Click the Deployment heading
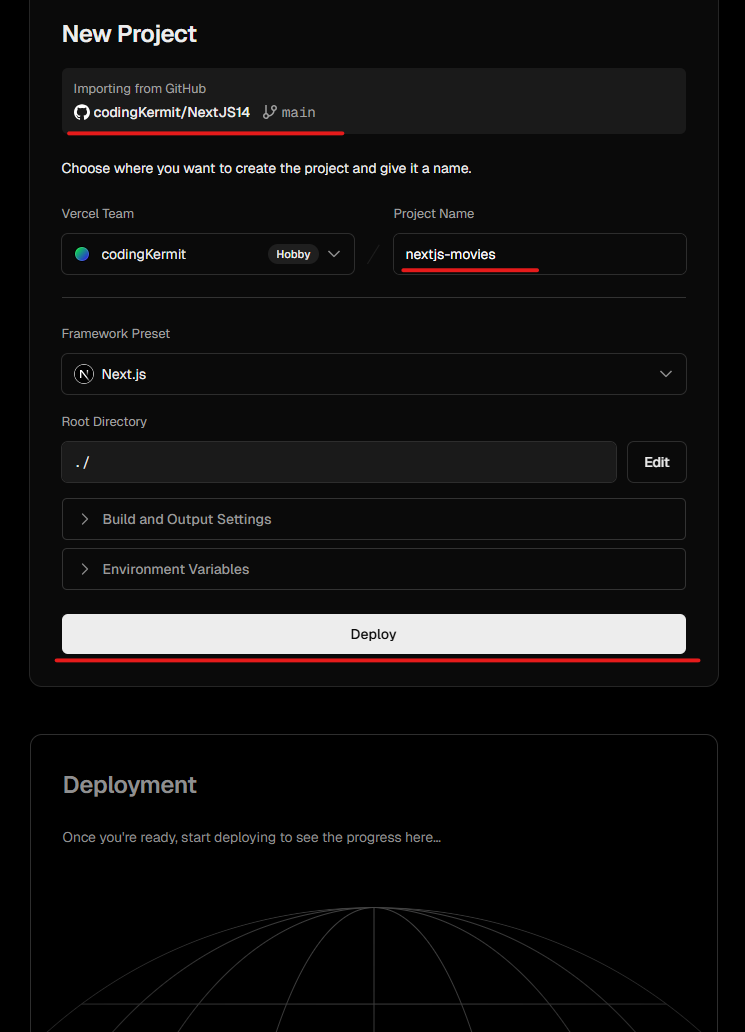 pyautogui.click(x=130, y=785)
